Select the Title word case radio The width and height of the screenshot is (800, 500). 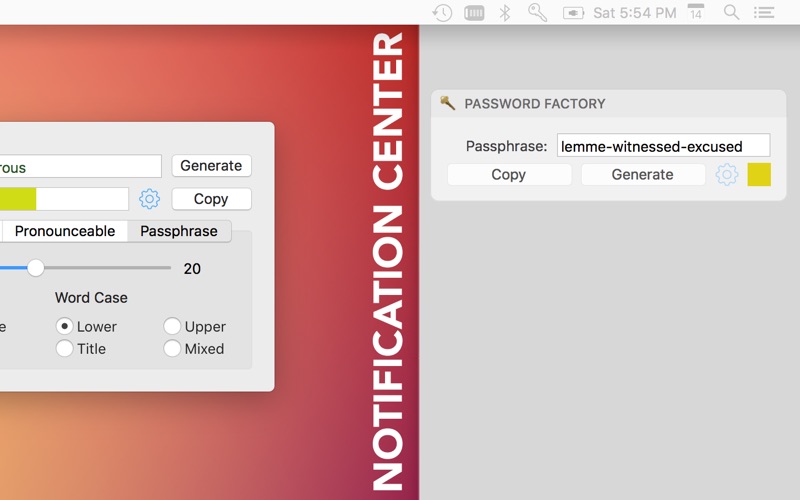[x=64, y=348]
